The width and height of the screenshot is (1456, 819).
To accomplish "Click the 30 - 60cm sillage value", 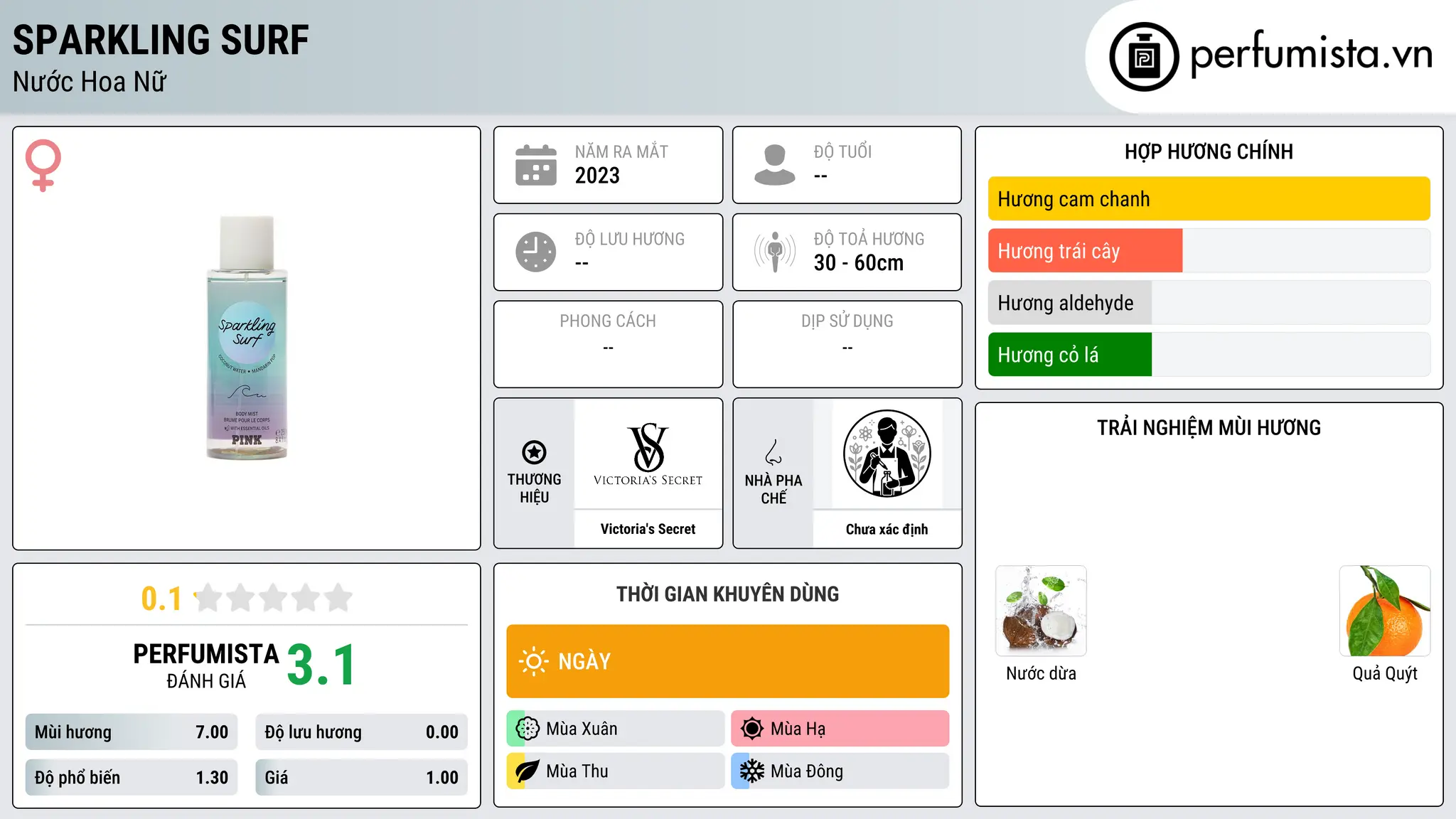I will pyautogui.click(x=859, y=263).
